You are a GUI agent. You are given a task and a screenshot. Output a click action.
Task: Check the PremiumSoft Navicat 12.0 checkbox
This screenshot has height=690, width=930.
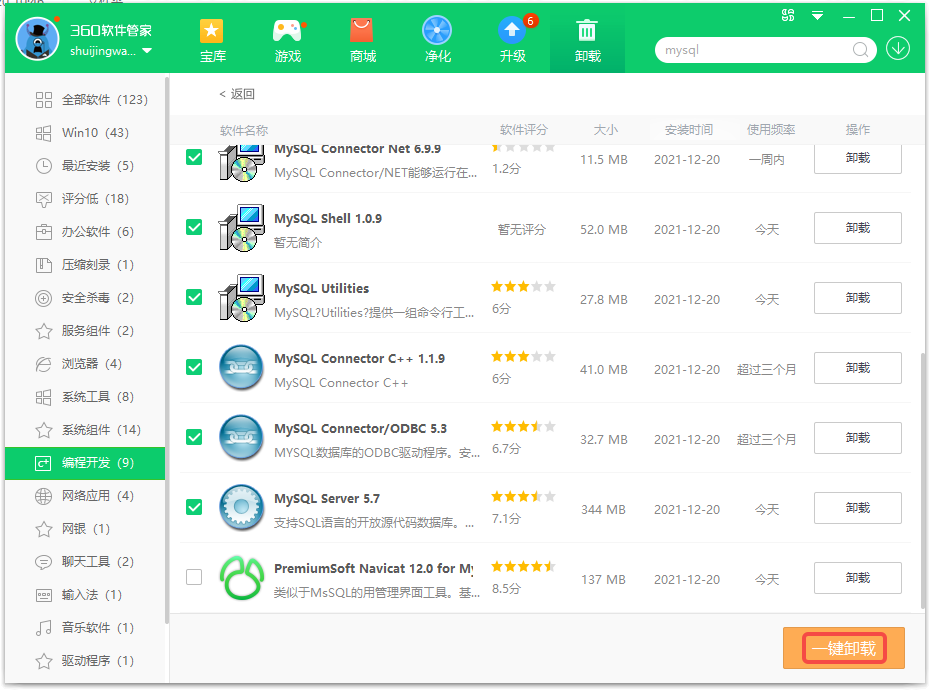[194, 577]
